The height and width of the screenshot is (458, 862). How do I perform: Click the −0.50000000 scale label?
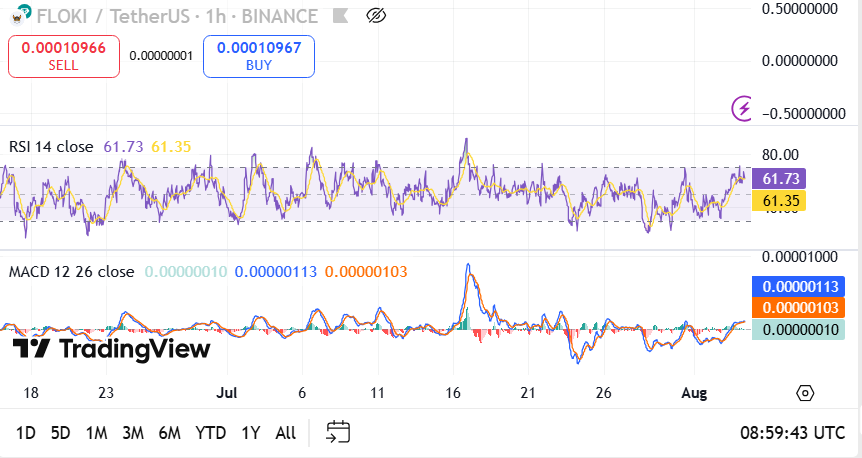(803, 113)
